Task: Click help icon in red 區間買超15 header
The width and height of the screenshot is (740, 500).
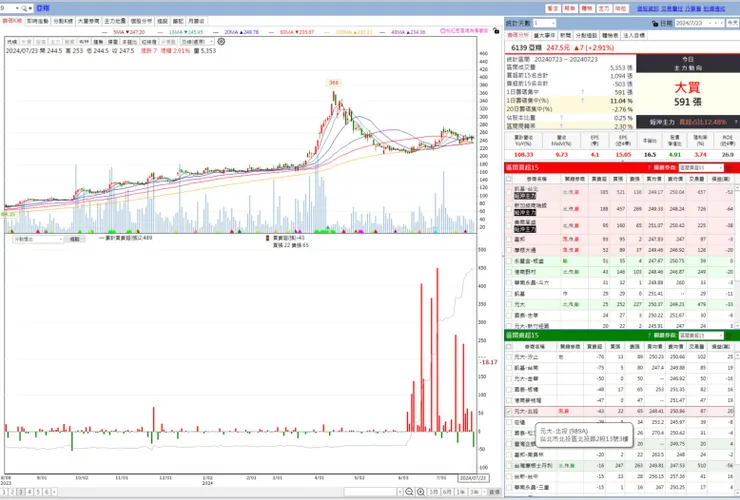Action: point(649,168)
